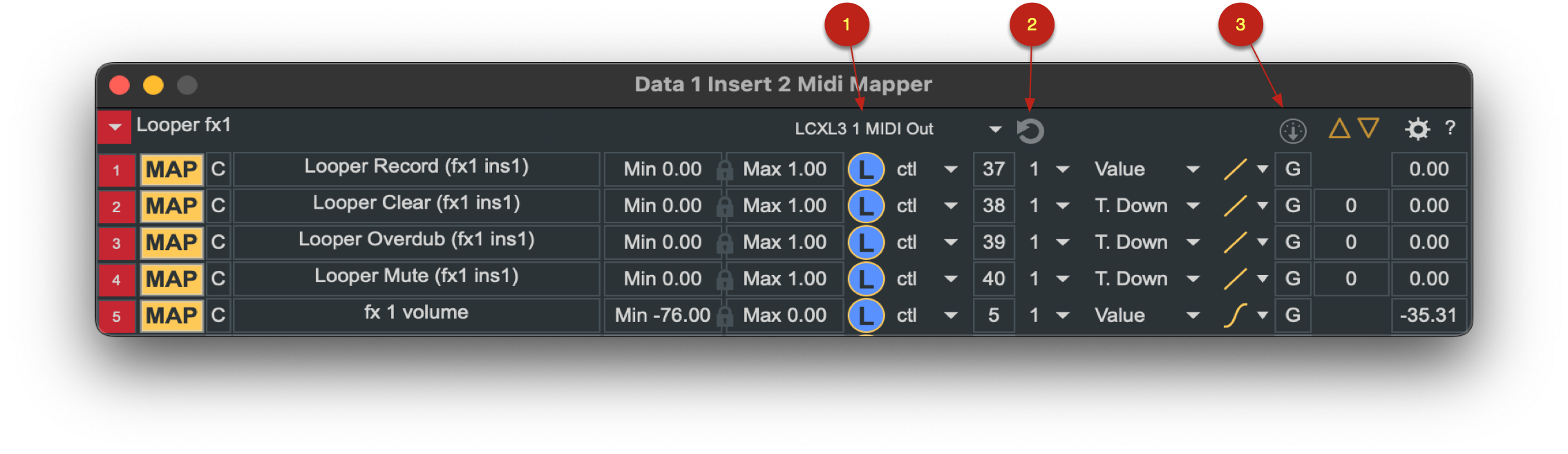Click blue L icon for Looper Record
The image size is (1568, 454).
coord(866,169)
